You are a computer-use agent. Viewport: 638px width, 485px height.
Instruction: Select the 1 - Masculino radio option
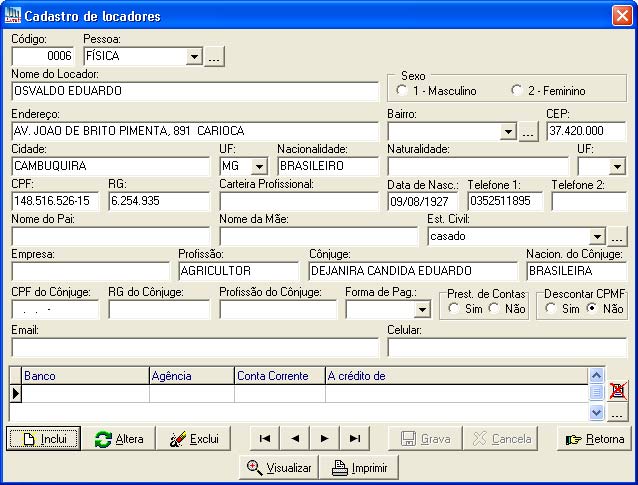[x=402, y=91]
